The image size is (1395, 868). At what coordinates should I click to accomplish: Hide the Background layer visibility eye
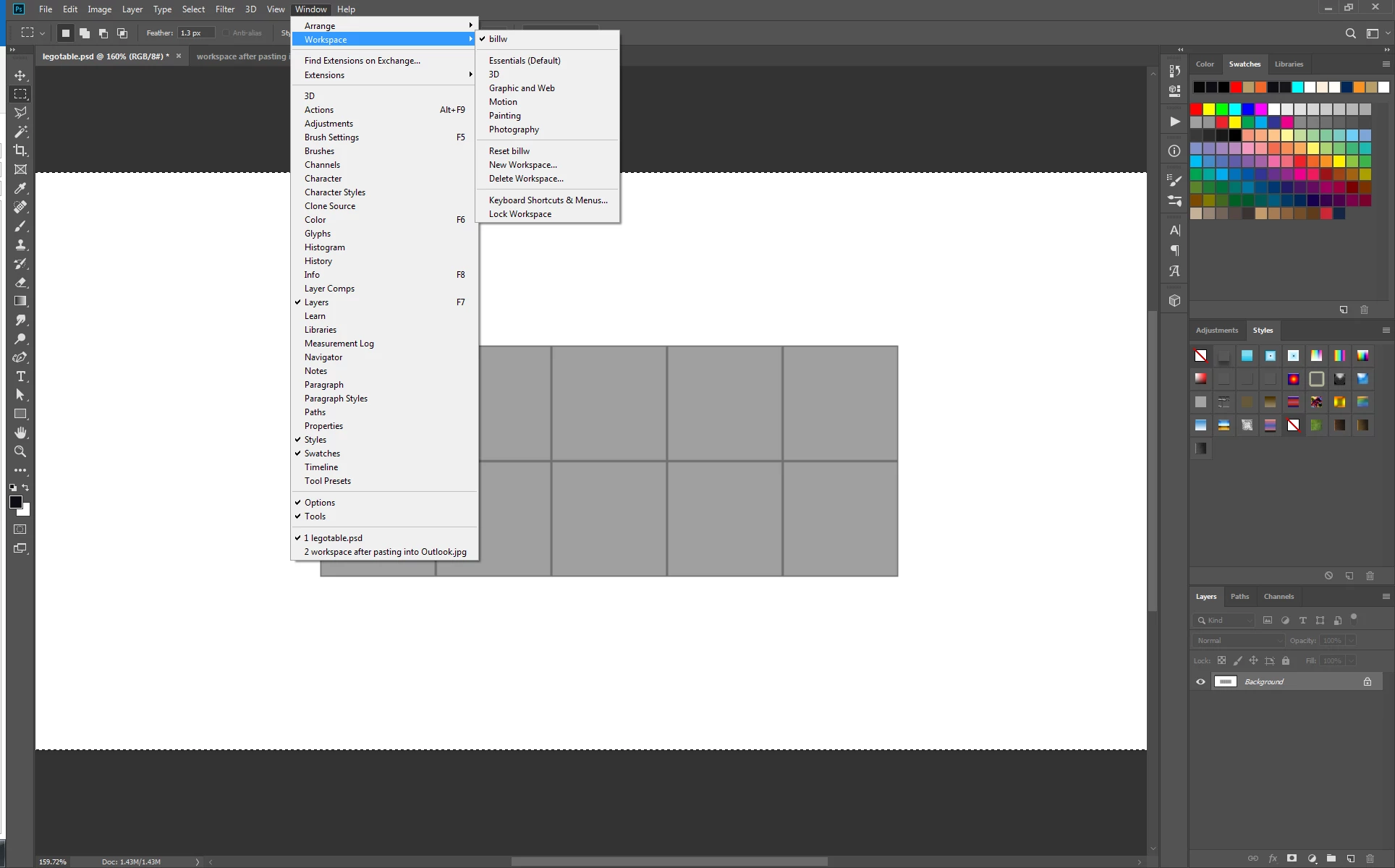(x=1200, y=681)
